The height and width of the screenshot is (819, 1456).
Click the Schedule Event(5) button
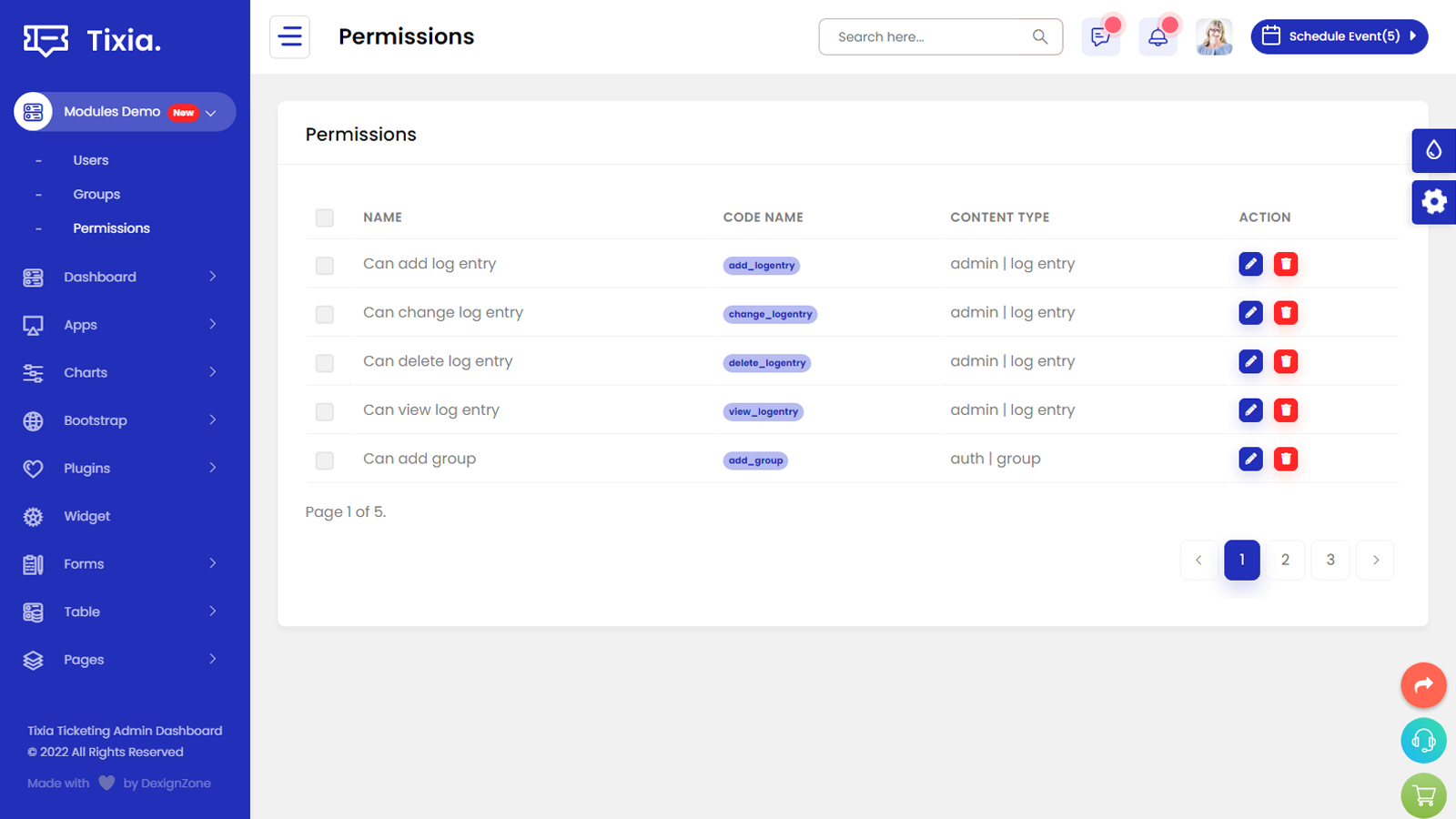(x=1339, y=36)
